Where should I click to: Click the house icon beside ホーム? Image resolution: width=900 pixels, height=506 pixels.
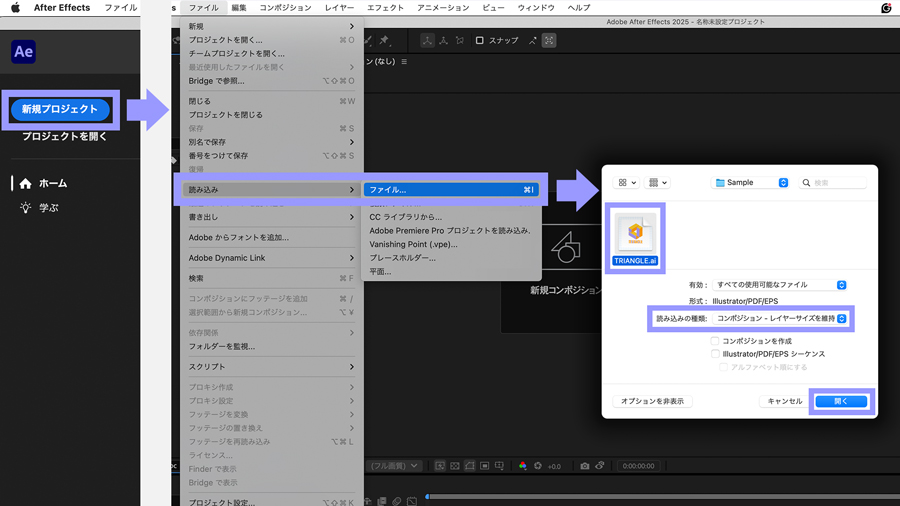25,184
